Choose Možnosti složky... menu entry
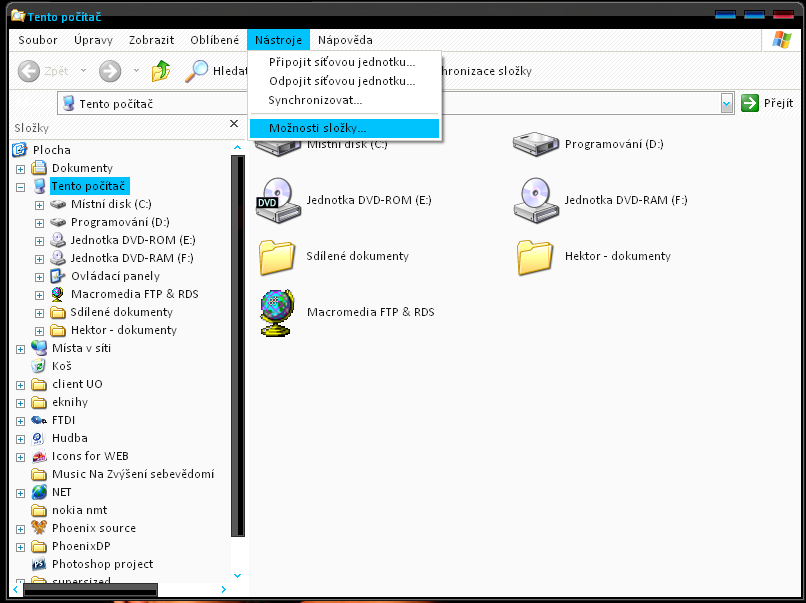806x603 pixels. click(x=344, y=129)
